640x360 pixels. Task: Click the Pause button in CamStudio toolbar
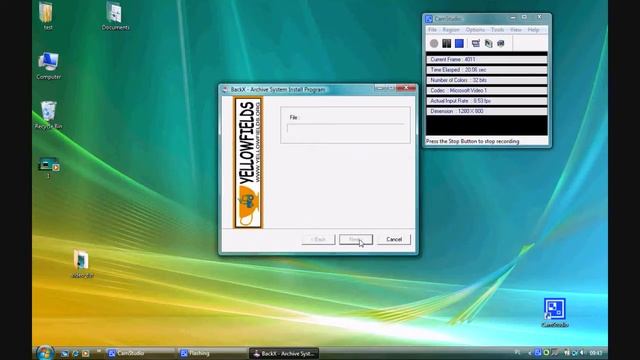(x=447, y=43)
